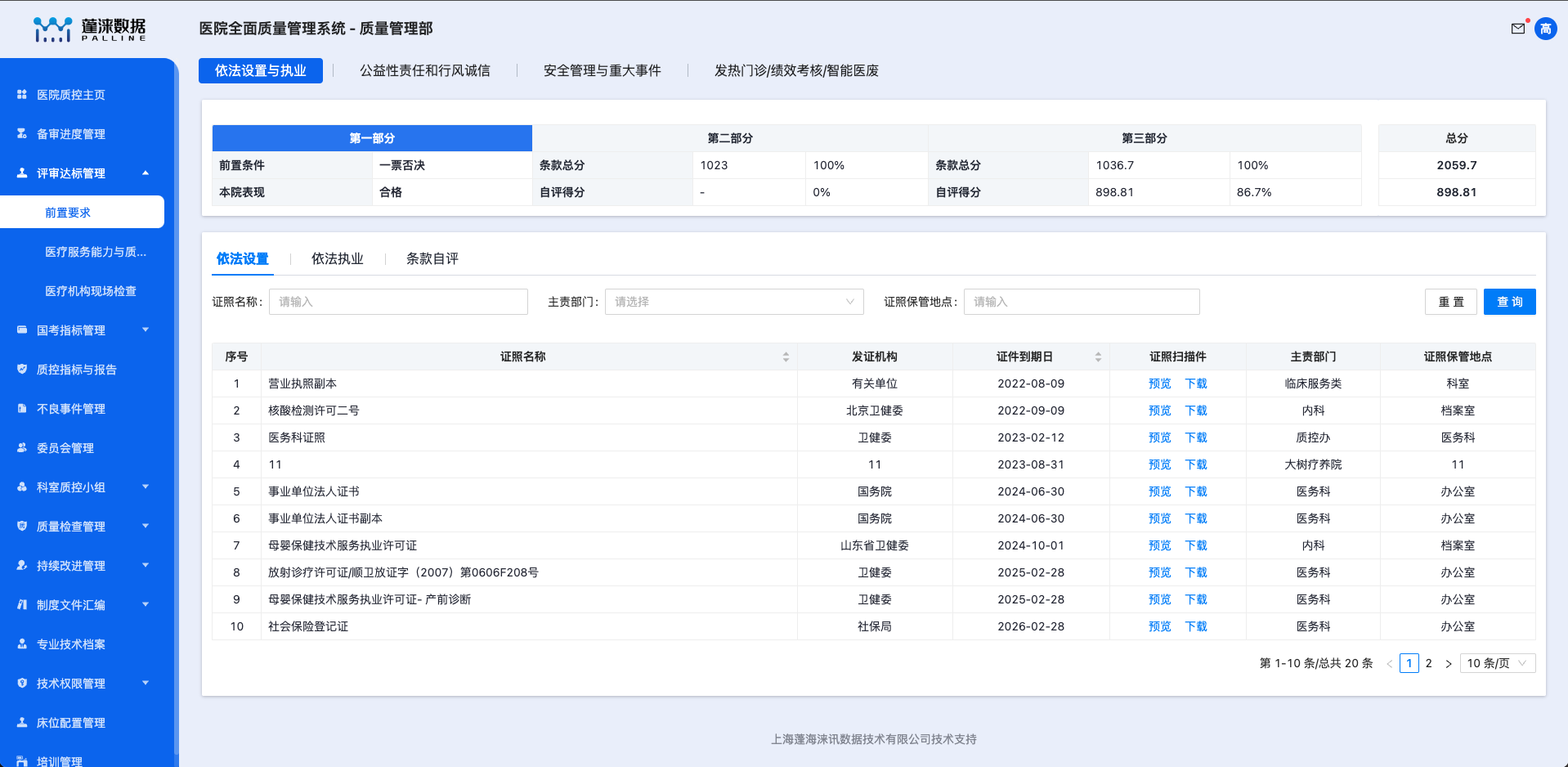Switch to 发热门诊/绩效考核/智能医废 tab
Viewport: 1568px width, 767px height.
coord(796,70)
